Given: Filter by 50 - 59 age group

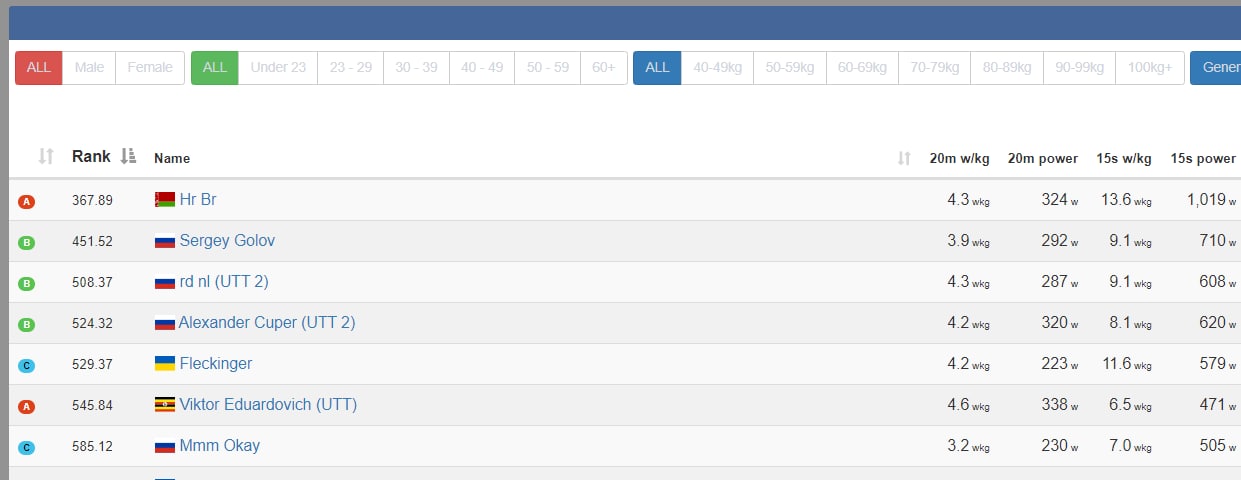Looking at the screenshot, I should tap(548, 68).
